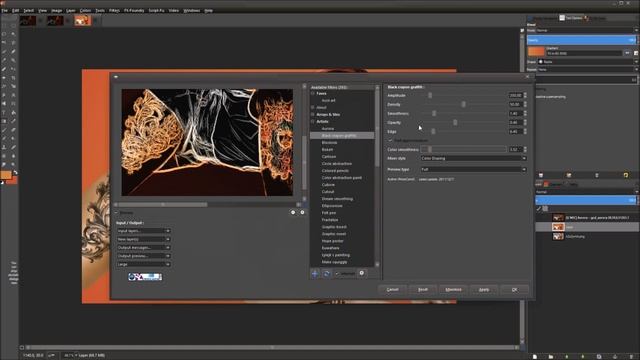Image resolution: width=640 pixels, height=360 pixels.
Task: Open the Output preview dropdown
Action: click(143, 256)
